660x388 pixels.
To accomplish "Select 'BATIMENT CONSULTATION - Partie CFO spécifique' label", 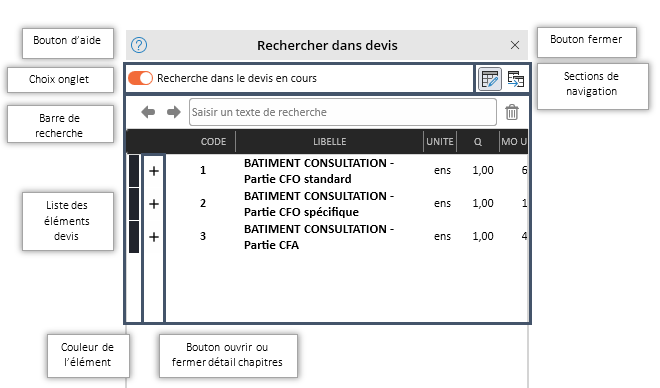I will click(319, 204).
